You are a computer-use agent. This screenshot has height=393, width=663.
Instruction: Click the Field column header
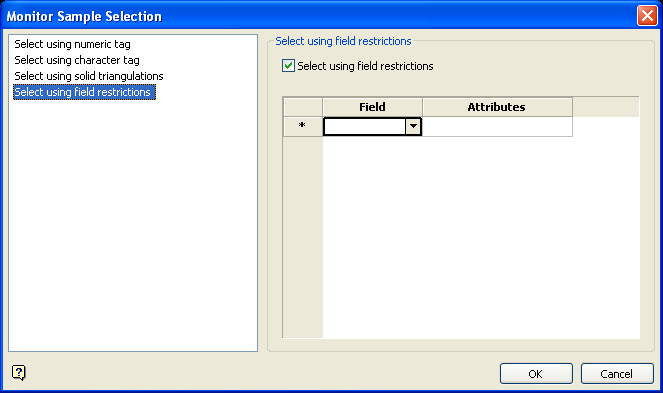click(373, 107)
